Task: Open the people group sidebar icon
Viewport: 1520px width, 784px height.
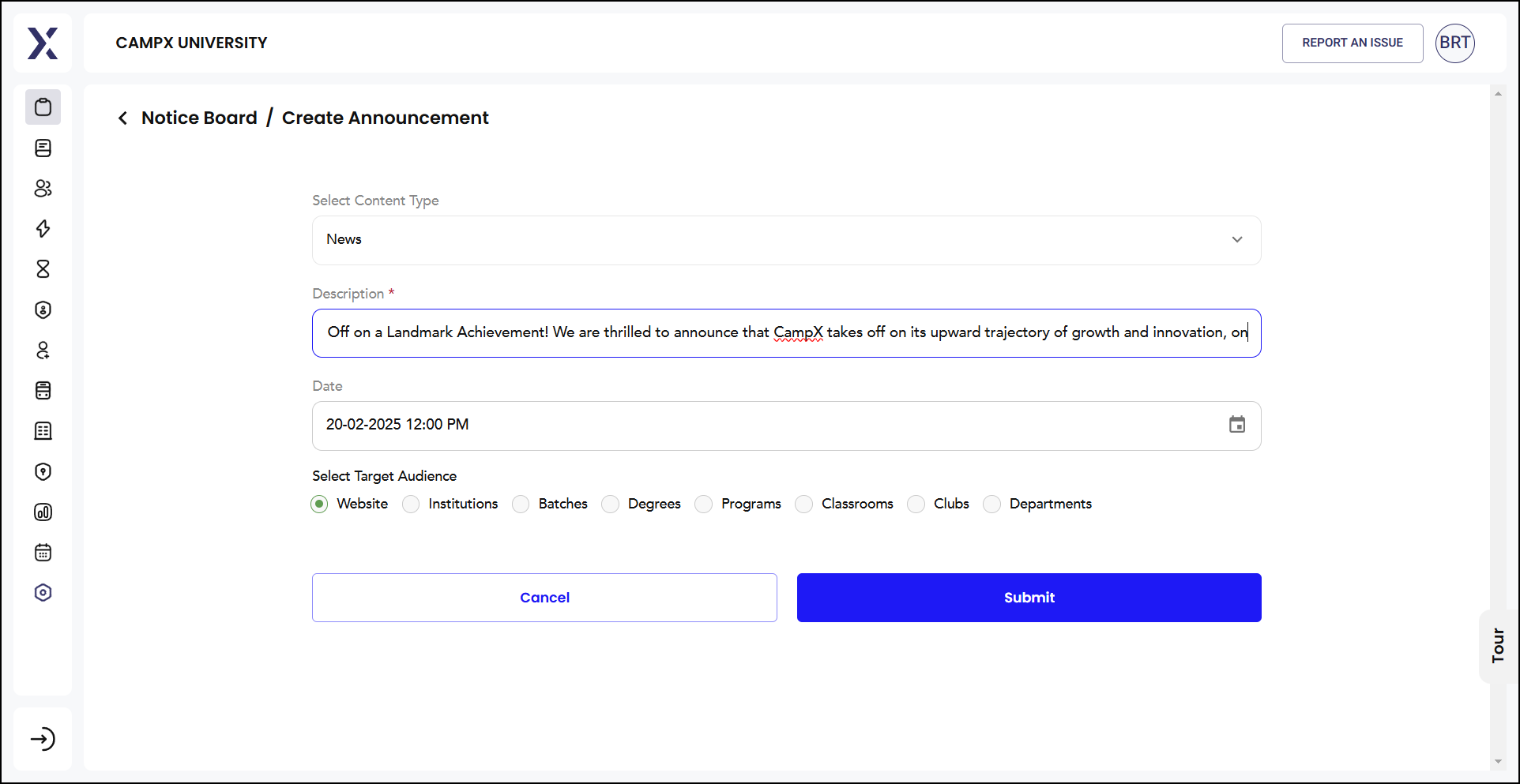Action: pos(43,188)
